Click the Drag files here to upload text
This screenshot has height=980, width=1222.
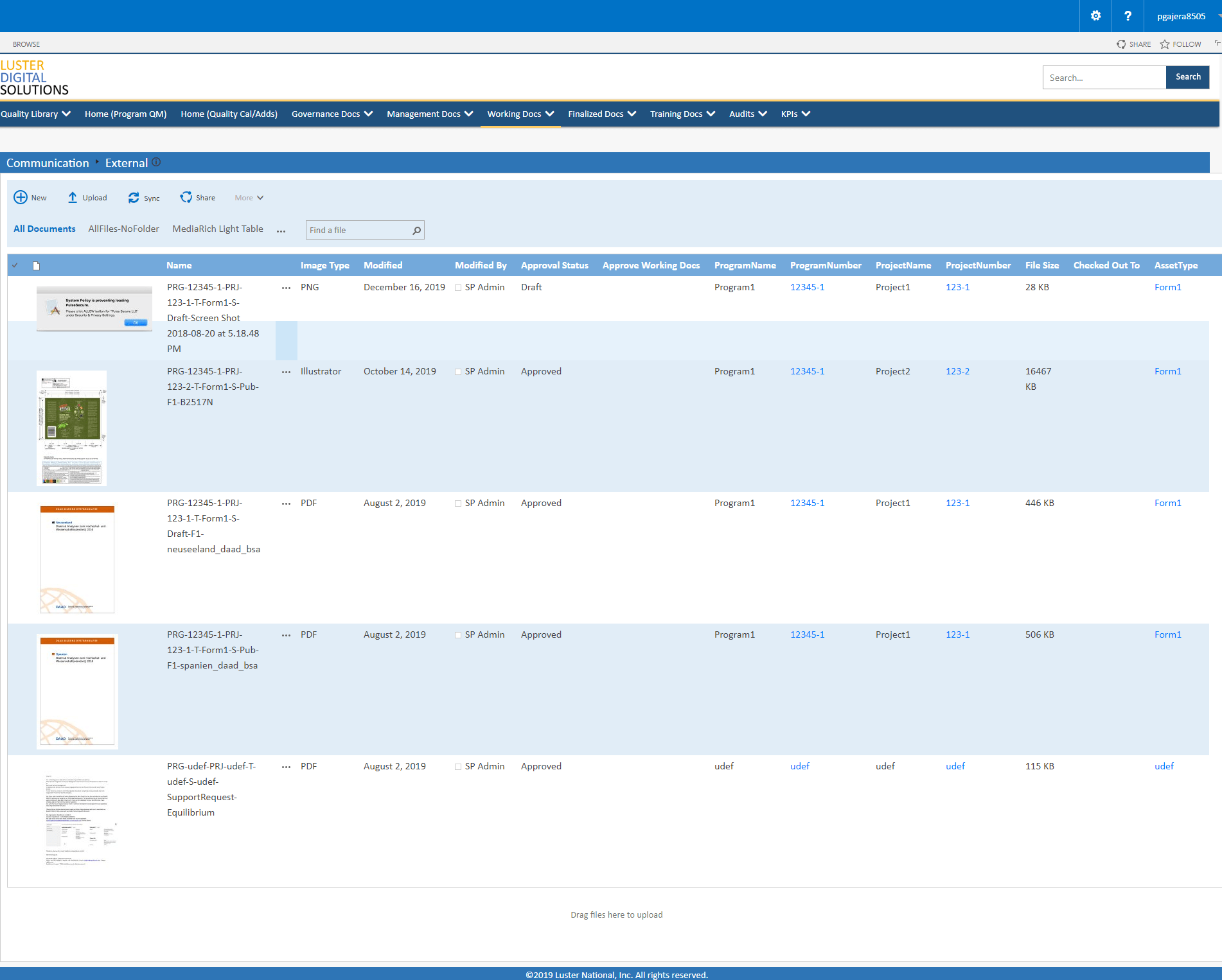pos(617,914)
